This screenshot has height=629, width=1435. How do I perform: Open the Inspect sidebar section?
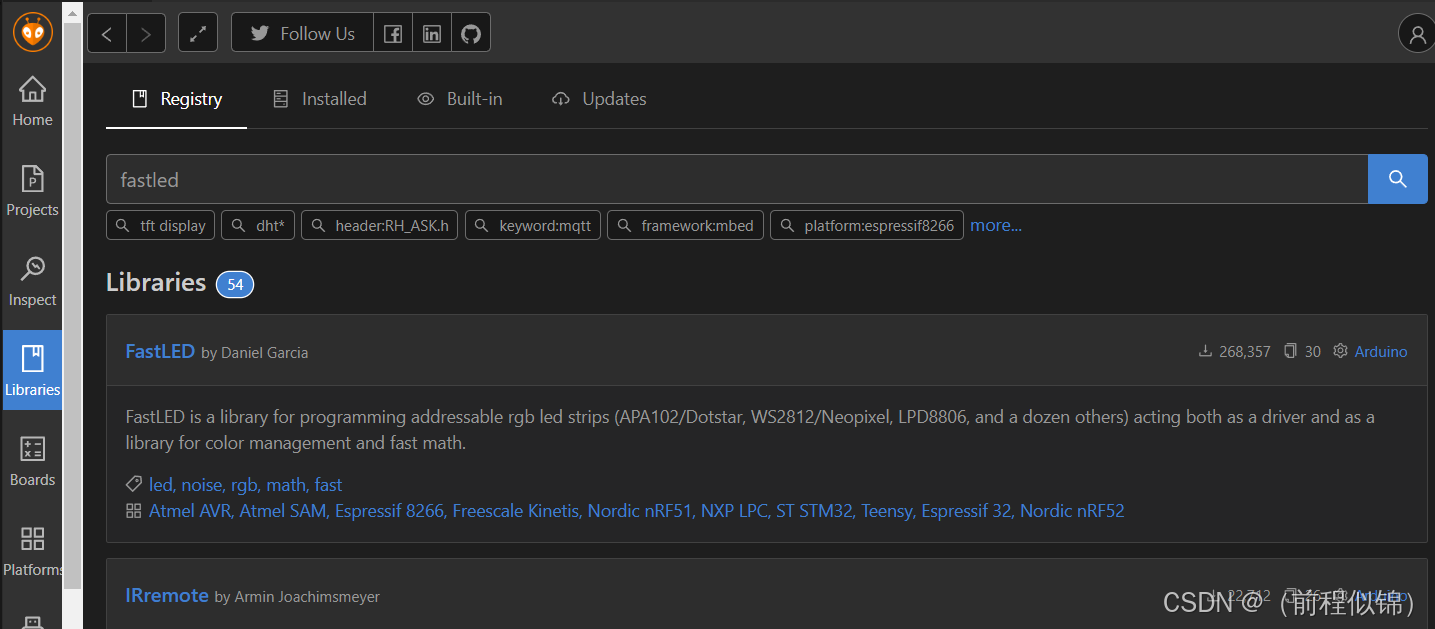32,281
